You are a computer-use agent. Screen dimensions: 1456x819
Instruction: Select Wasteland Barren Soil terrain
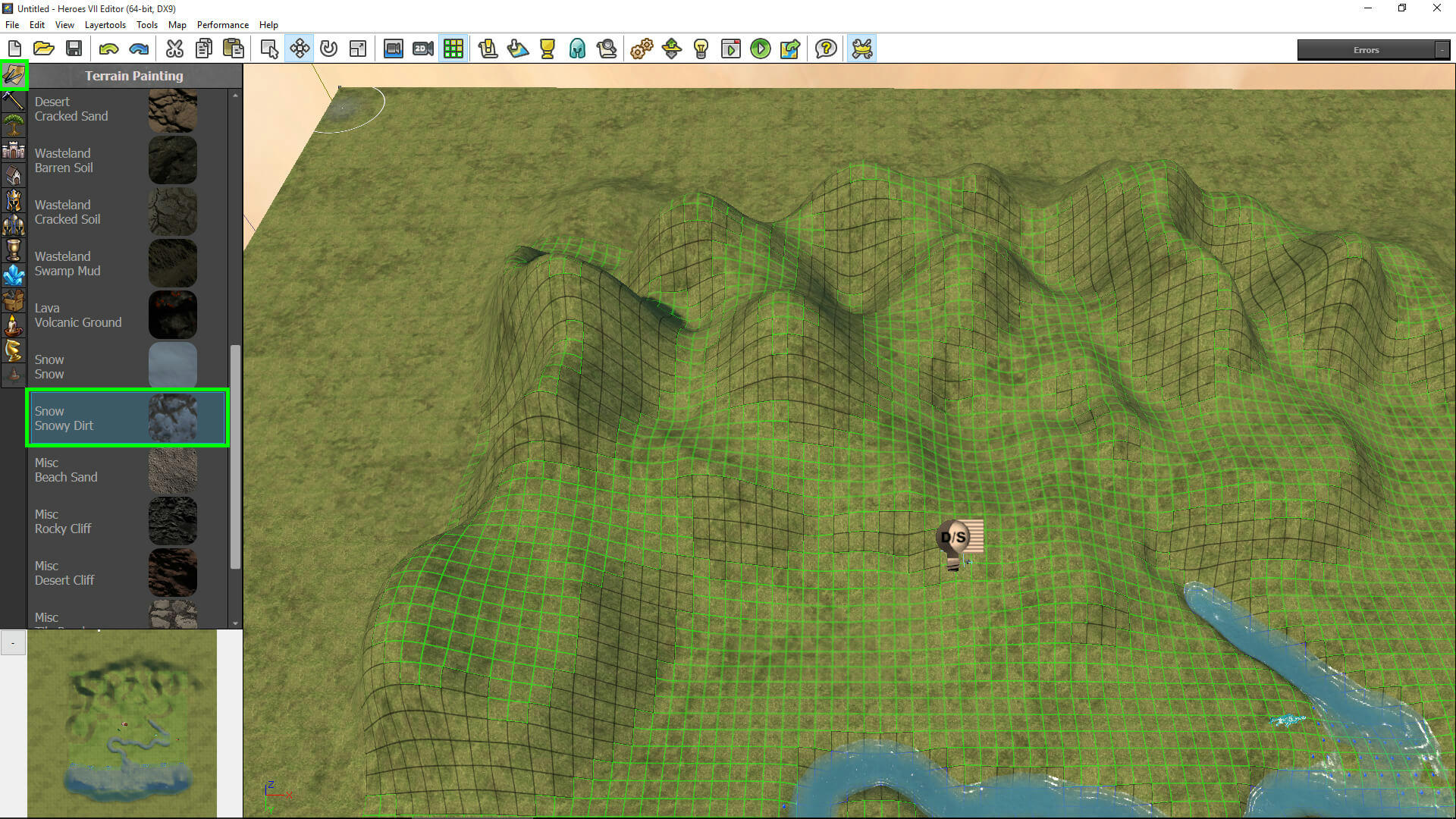pyautogui.click(x=127, y=160)
